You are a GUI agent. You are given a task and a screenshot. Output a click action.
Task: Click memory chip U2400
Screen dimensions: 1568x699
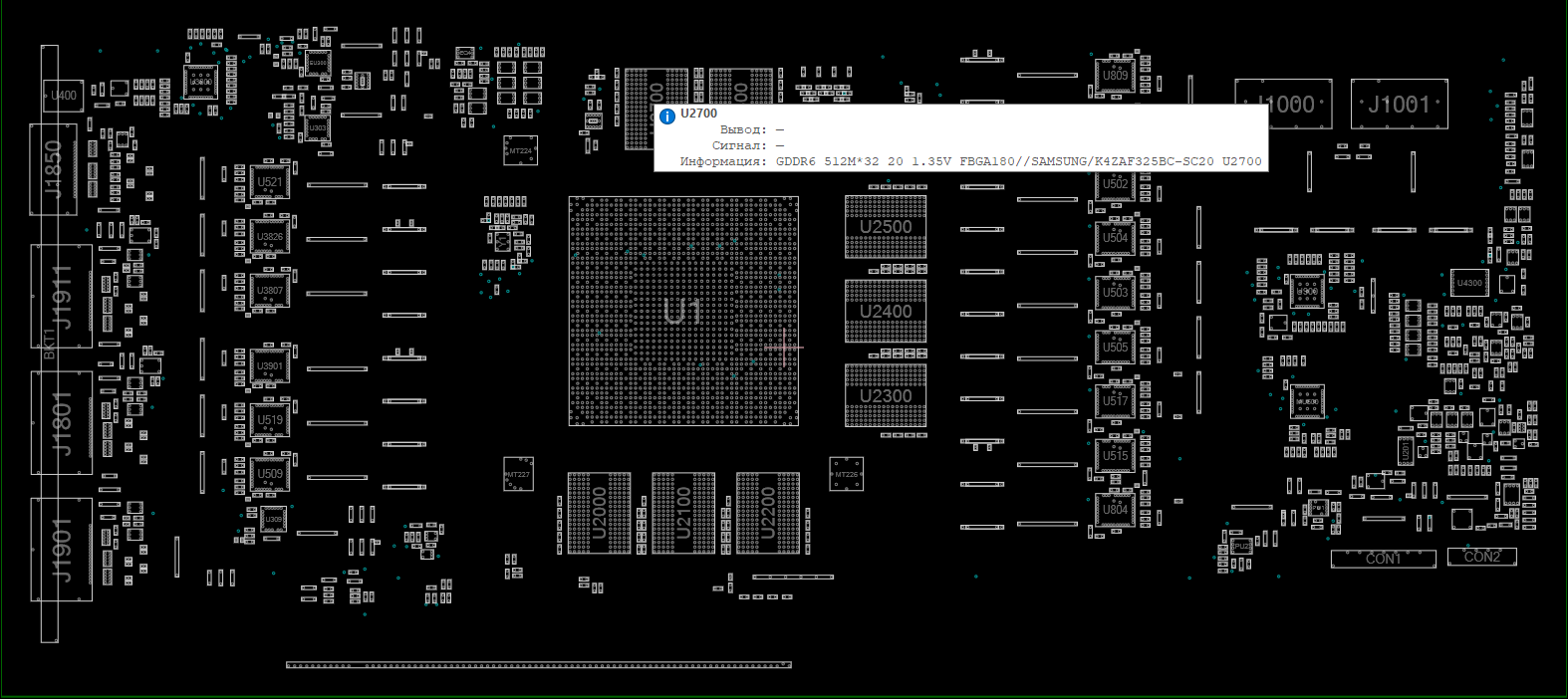pyautogui.click(x=886, y=312)
